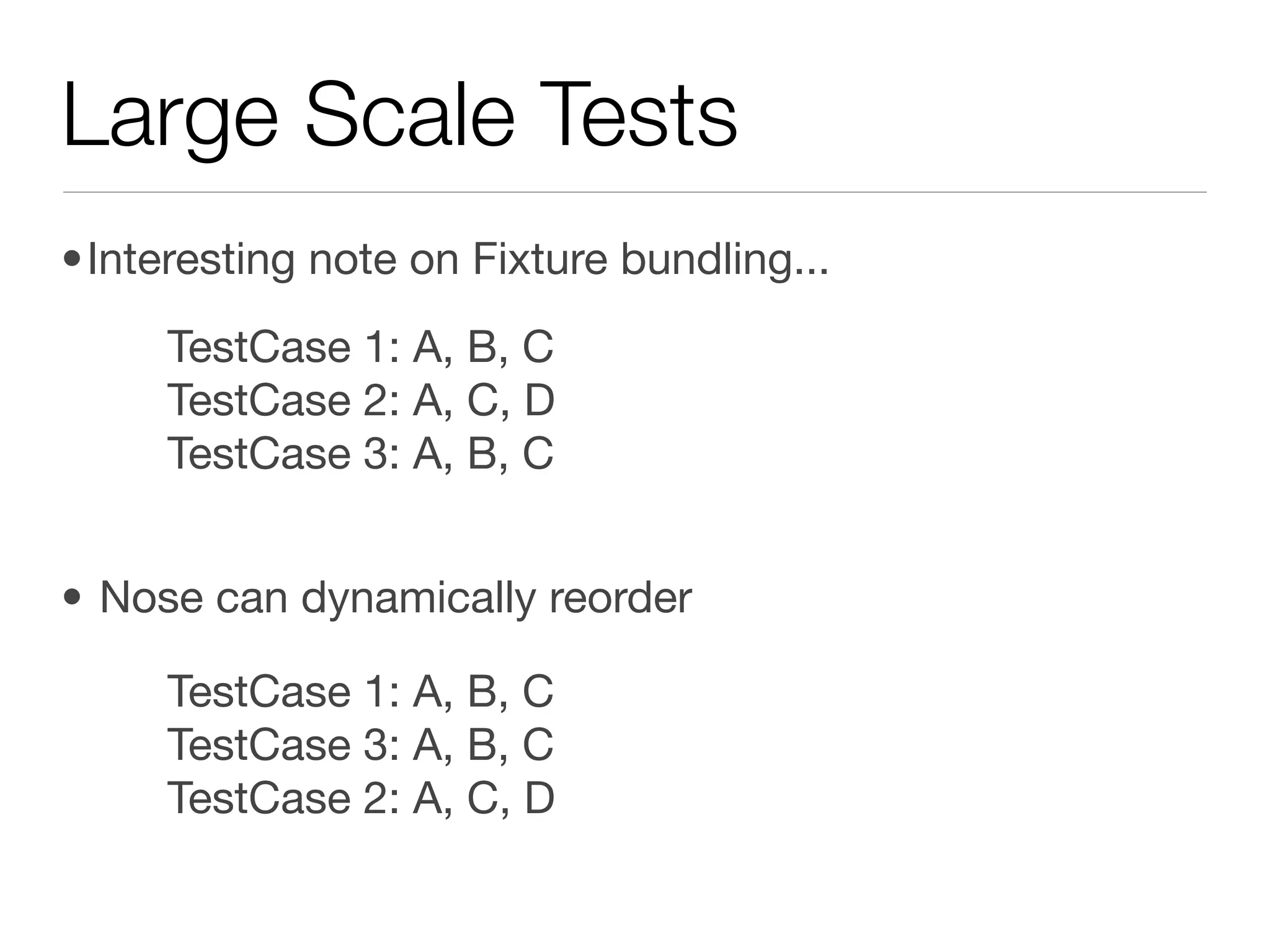Select the 'Nose can dynamically reorder' line
This screenshot has width=1270, height=952.
(x=395, y=597)
